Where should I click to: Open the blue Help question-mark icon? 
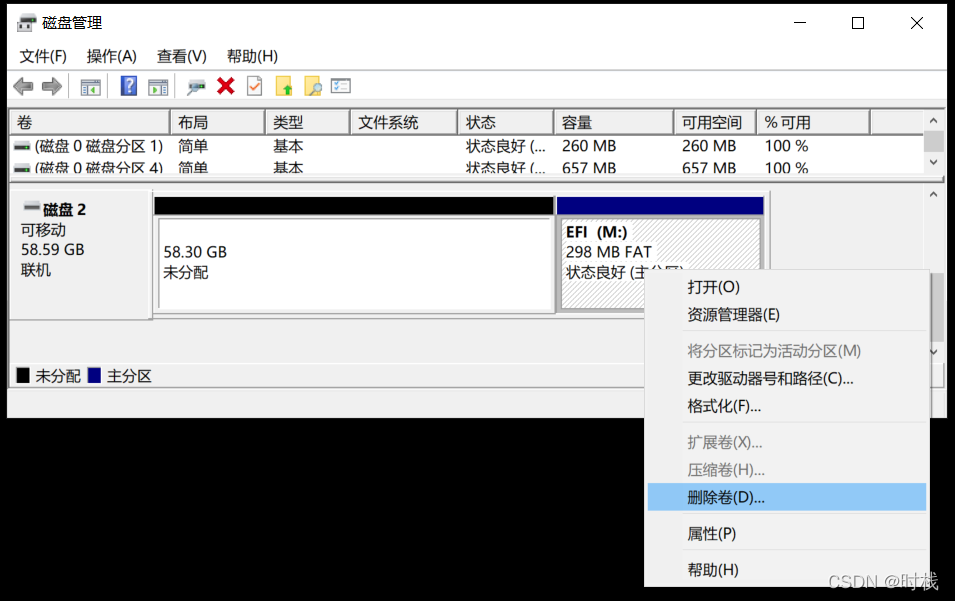tap(129, 86)
